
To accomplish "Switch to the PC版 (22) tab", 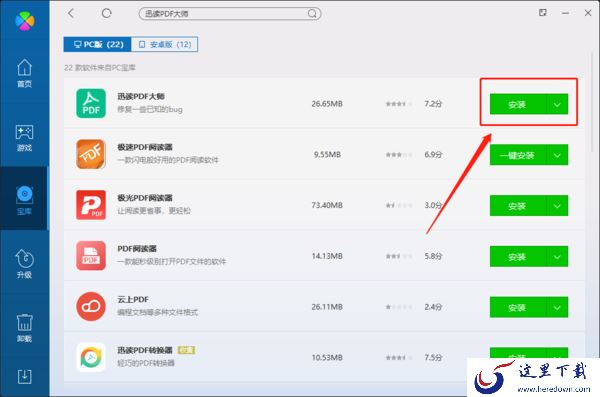I will [98, 44].
